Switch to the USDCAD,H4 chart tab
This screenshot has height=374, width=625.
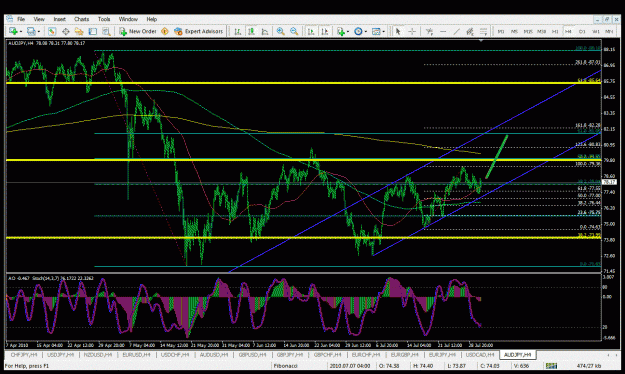(480, 354)
